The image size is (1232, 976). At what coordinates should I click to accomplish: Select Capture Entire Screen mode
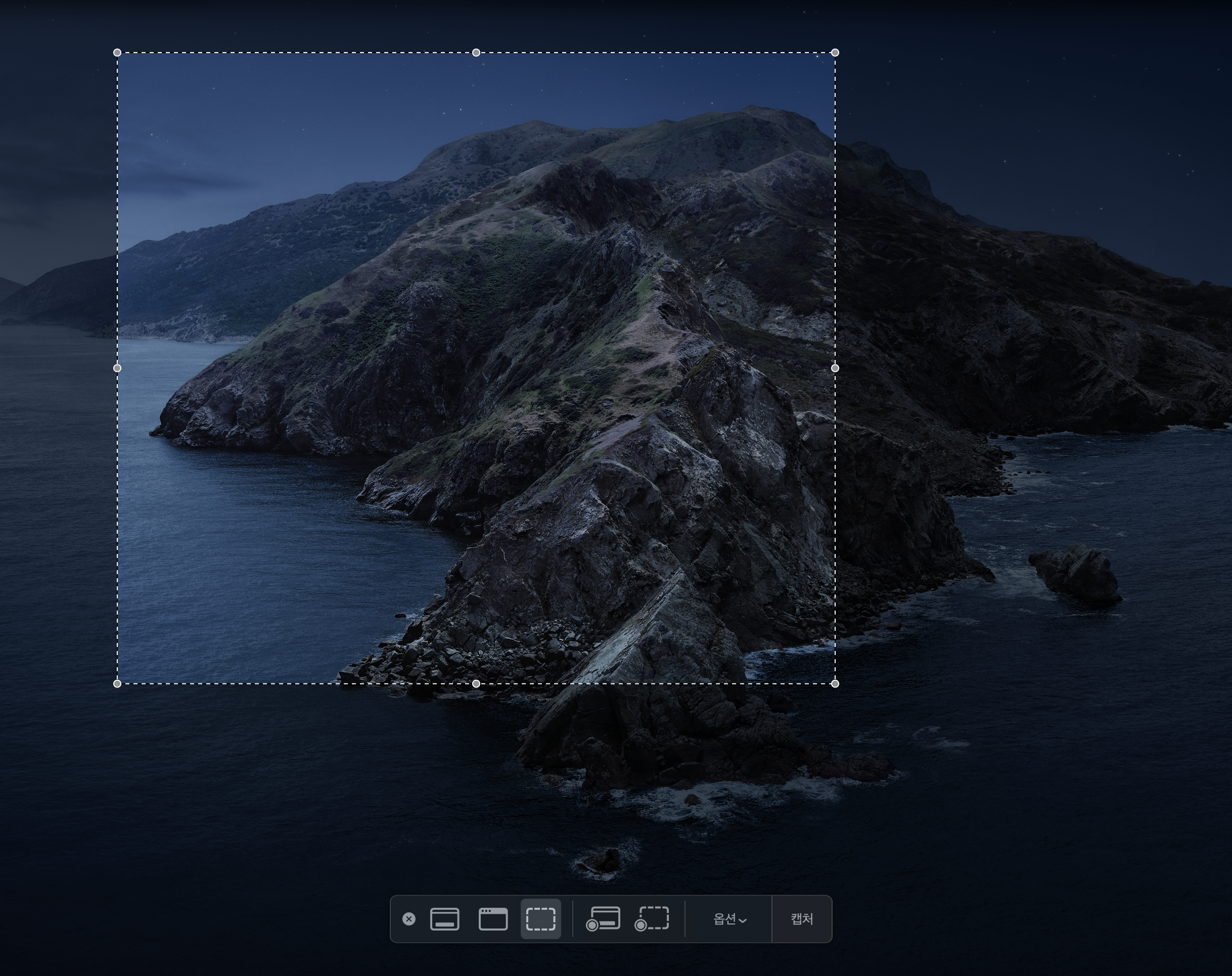coord(444,919)
